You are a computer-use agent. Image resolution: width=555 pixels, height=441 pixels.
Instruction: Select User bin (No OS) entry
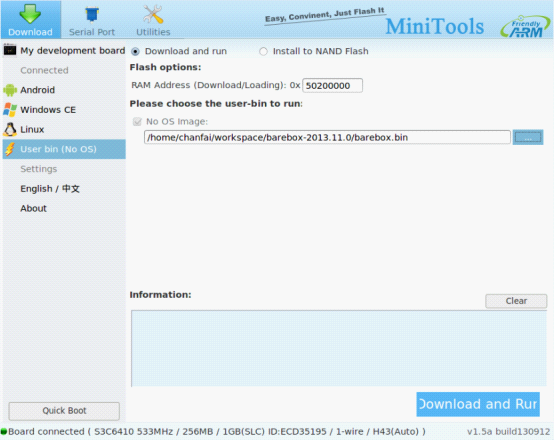click(x=64, y=149)
